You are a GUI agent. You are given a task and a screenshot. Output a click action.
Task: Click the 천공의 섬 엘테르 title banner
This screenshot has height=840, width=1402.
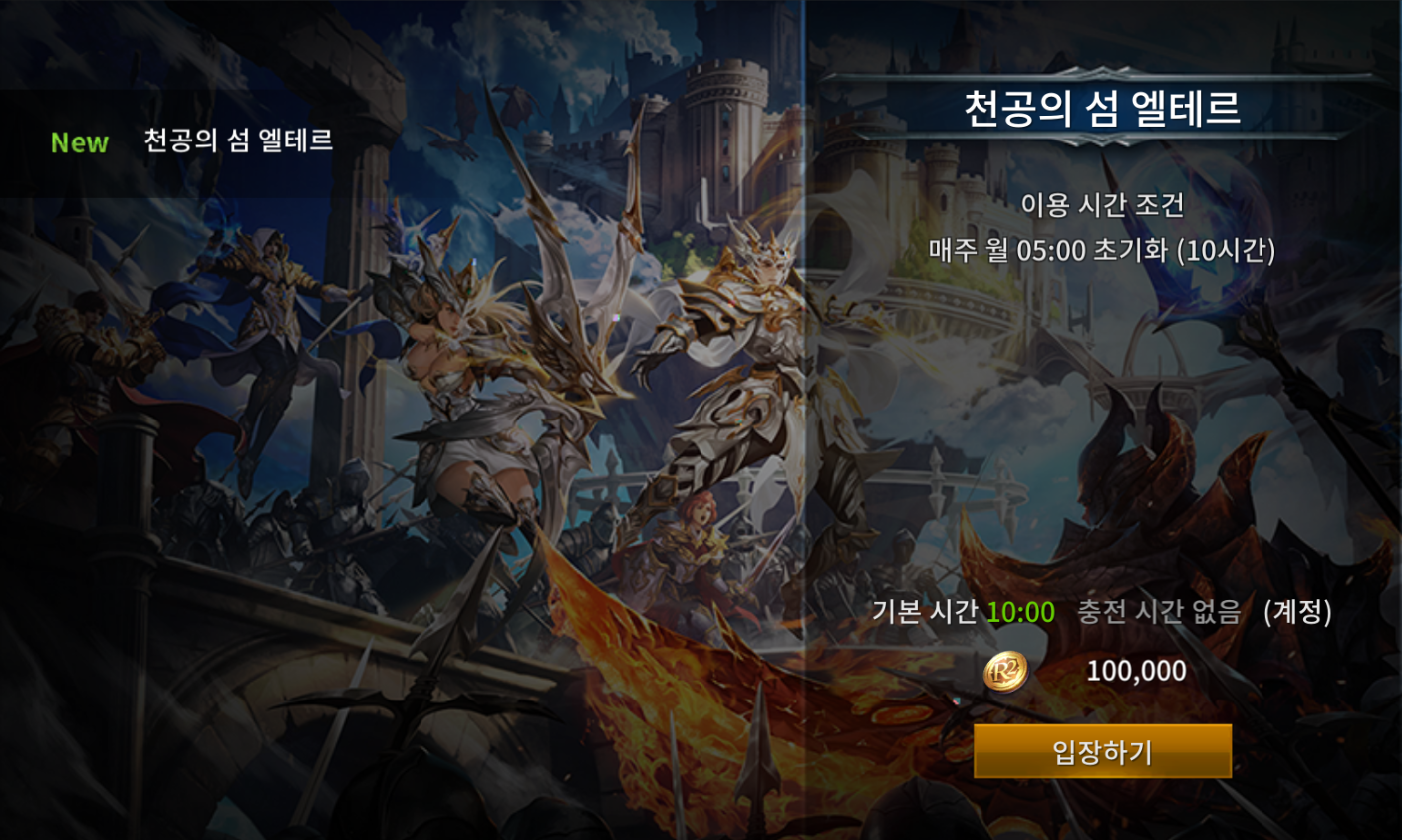[1102, 107]
